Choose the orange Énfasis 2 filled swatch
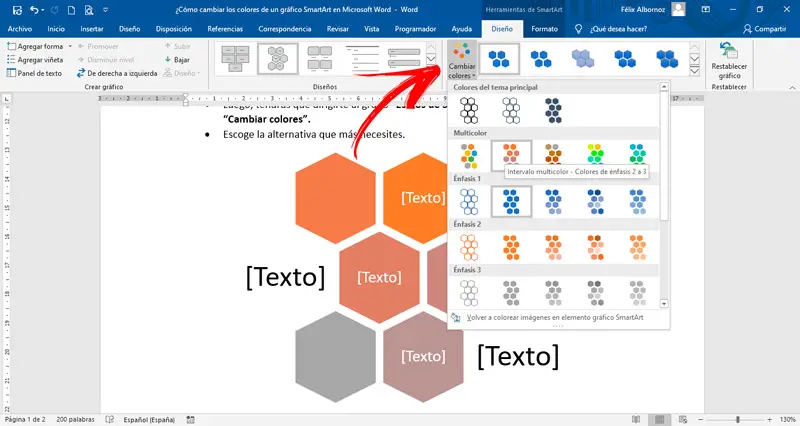This screenshot has width=800, height=426. coord(511,247)
